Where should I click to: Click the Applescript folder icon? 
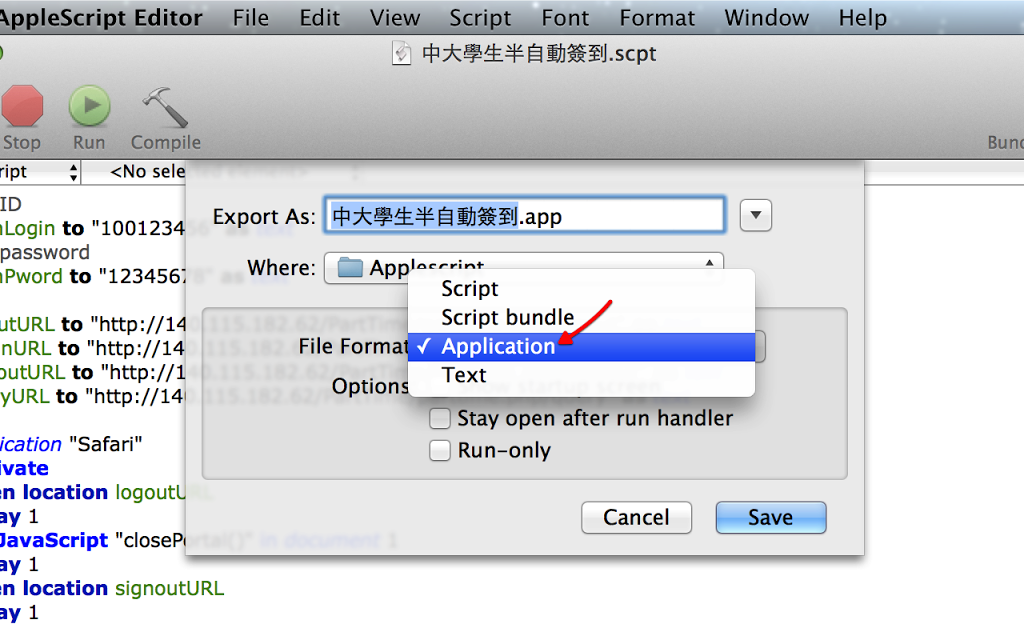coord(350,267)
